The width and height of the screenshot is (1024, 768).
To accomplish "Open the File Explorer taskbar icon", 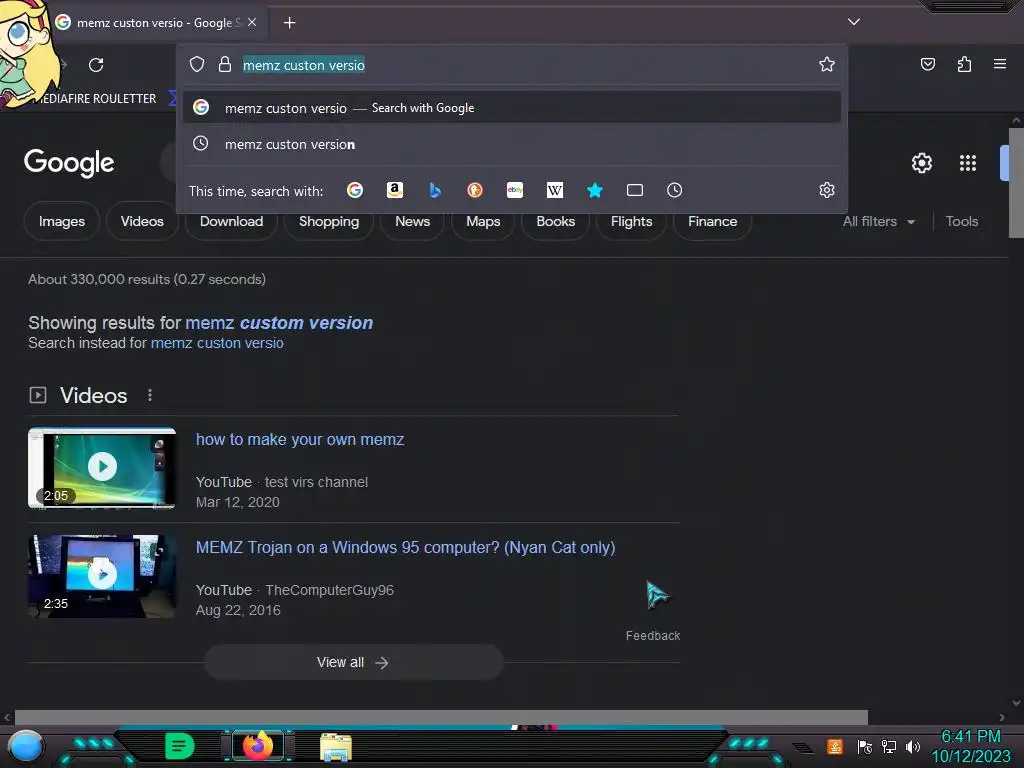I will pos(336,747).
